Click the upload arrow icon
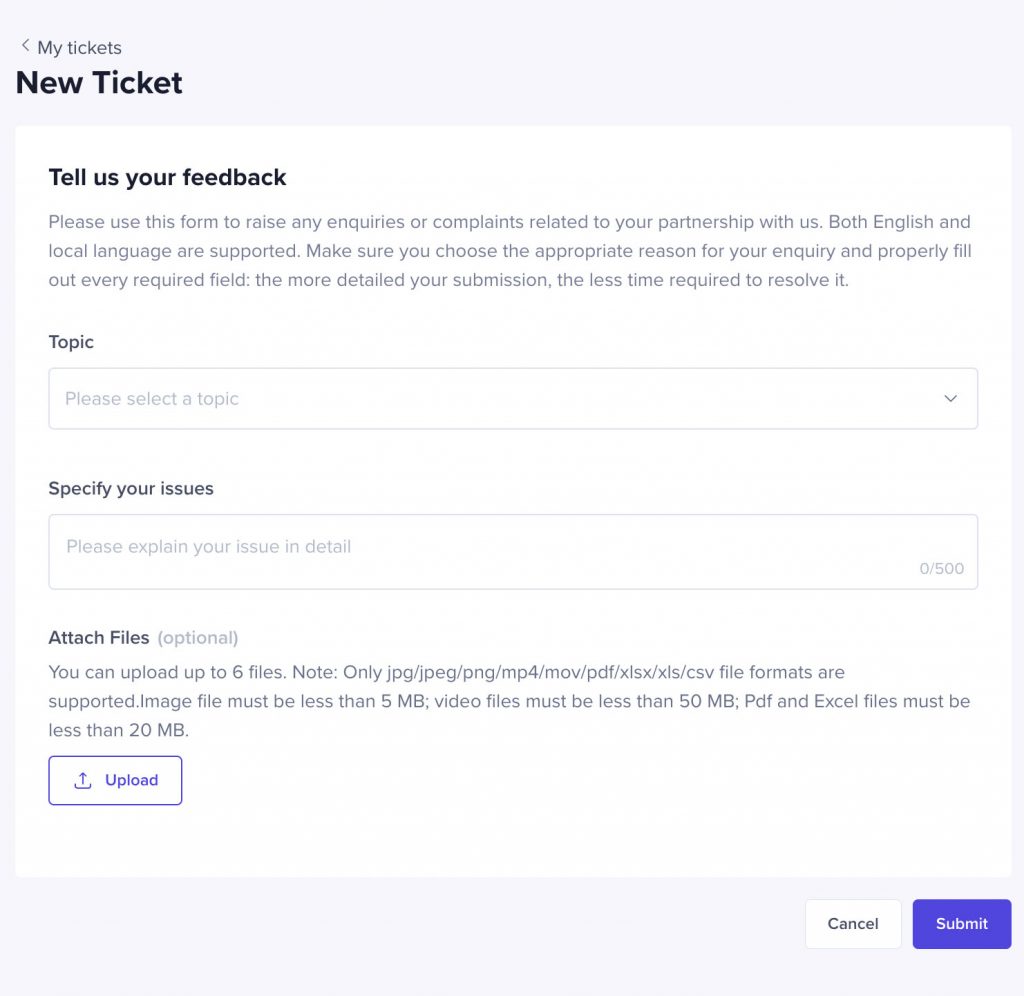1024x996 pixels. [x=83, y=780]
